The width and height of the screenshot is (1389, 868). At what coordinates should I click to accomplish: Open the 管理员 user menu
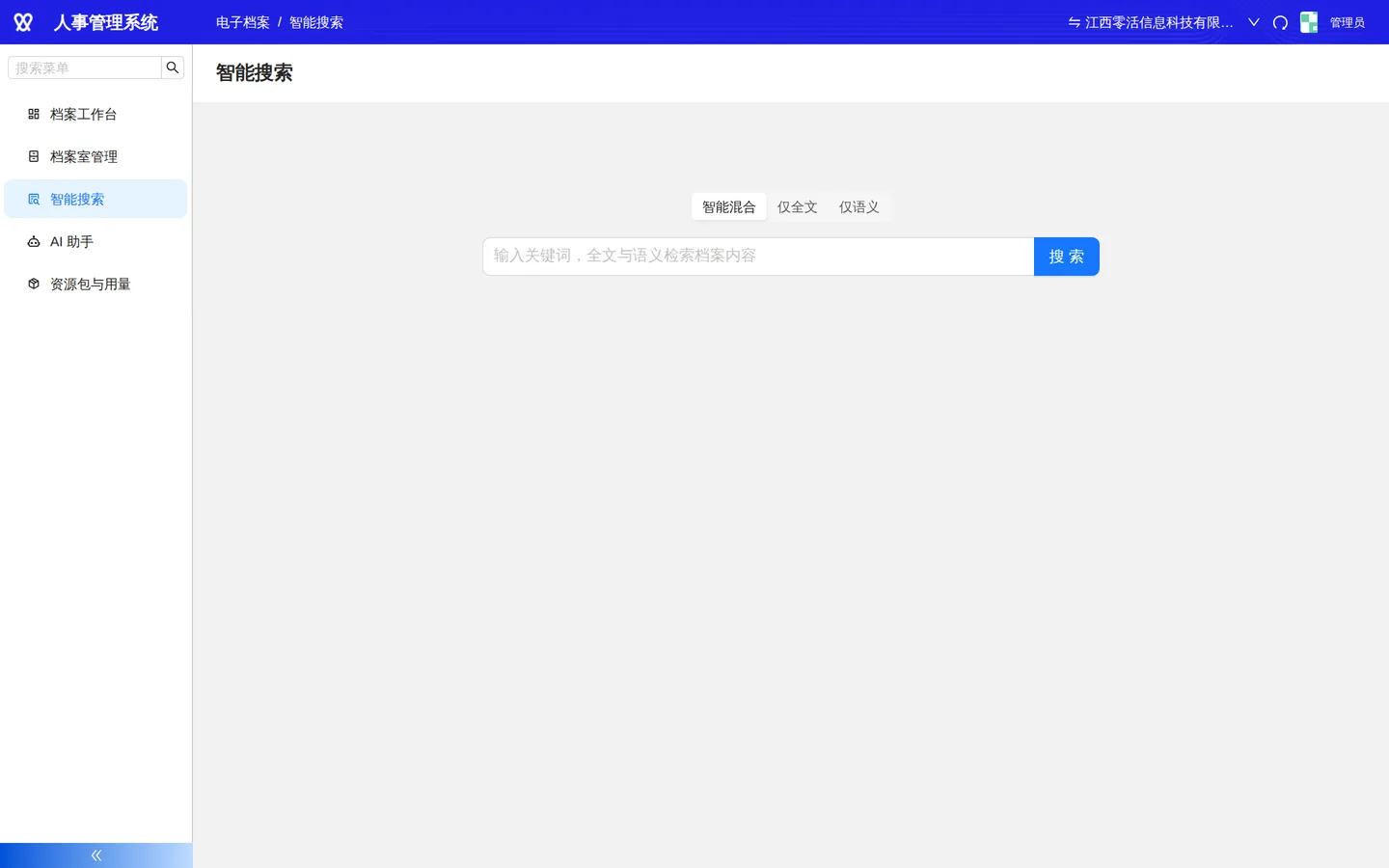(1348, 22)
